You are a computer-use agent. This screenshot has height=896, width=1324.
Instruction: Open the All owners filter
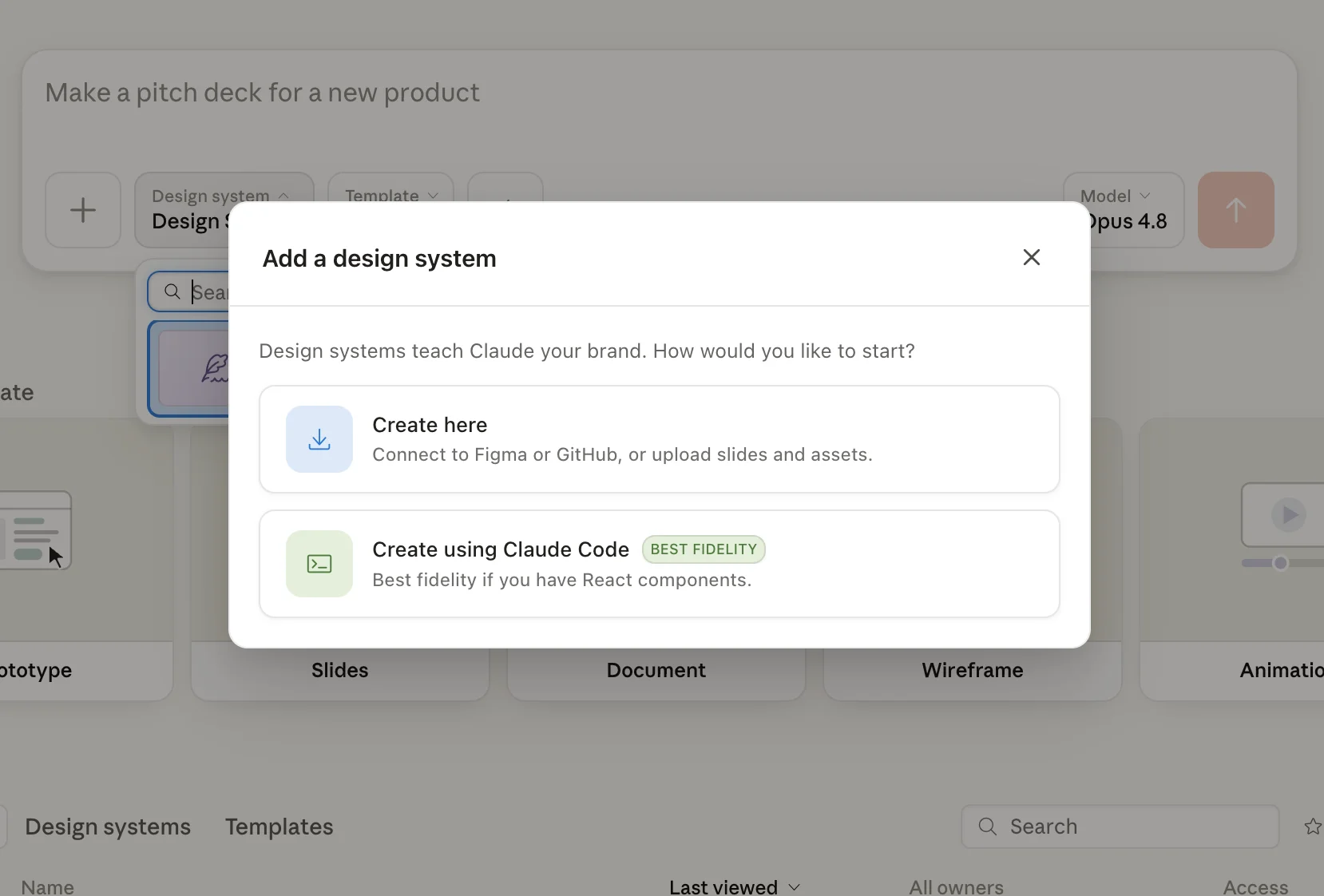point(956,886)
